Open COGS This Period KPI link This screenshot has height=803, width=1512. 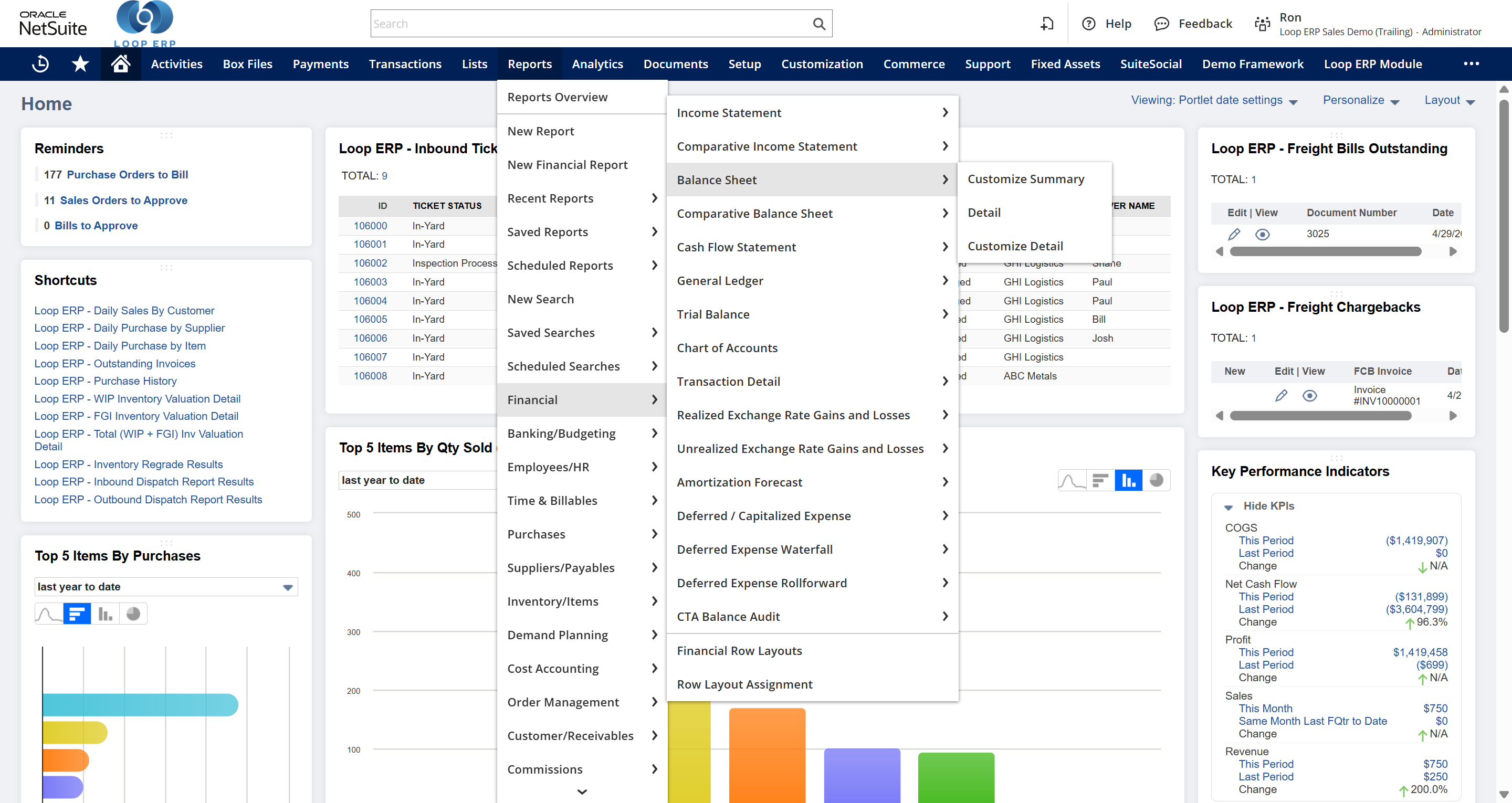1265,541
